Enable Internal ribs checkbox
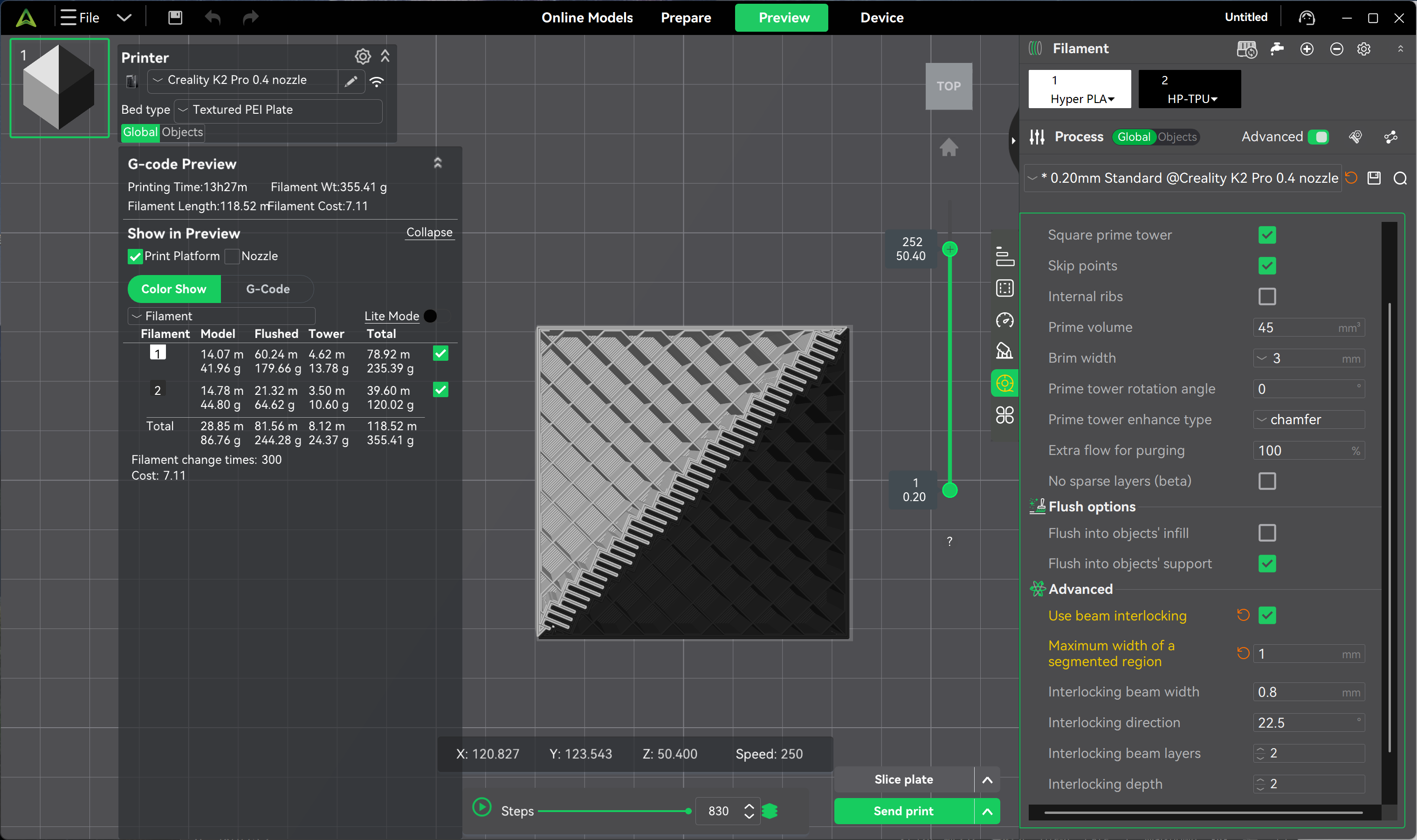The width and height of the screenshot is (1417, 840). click(1267, 296)
